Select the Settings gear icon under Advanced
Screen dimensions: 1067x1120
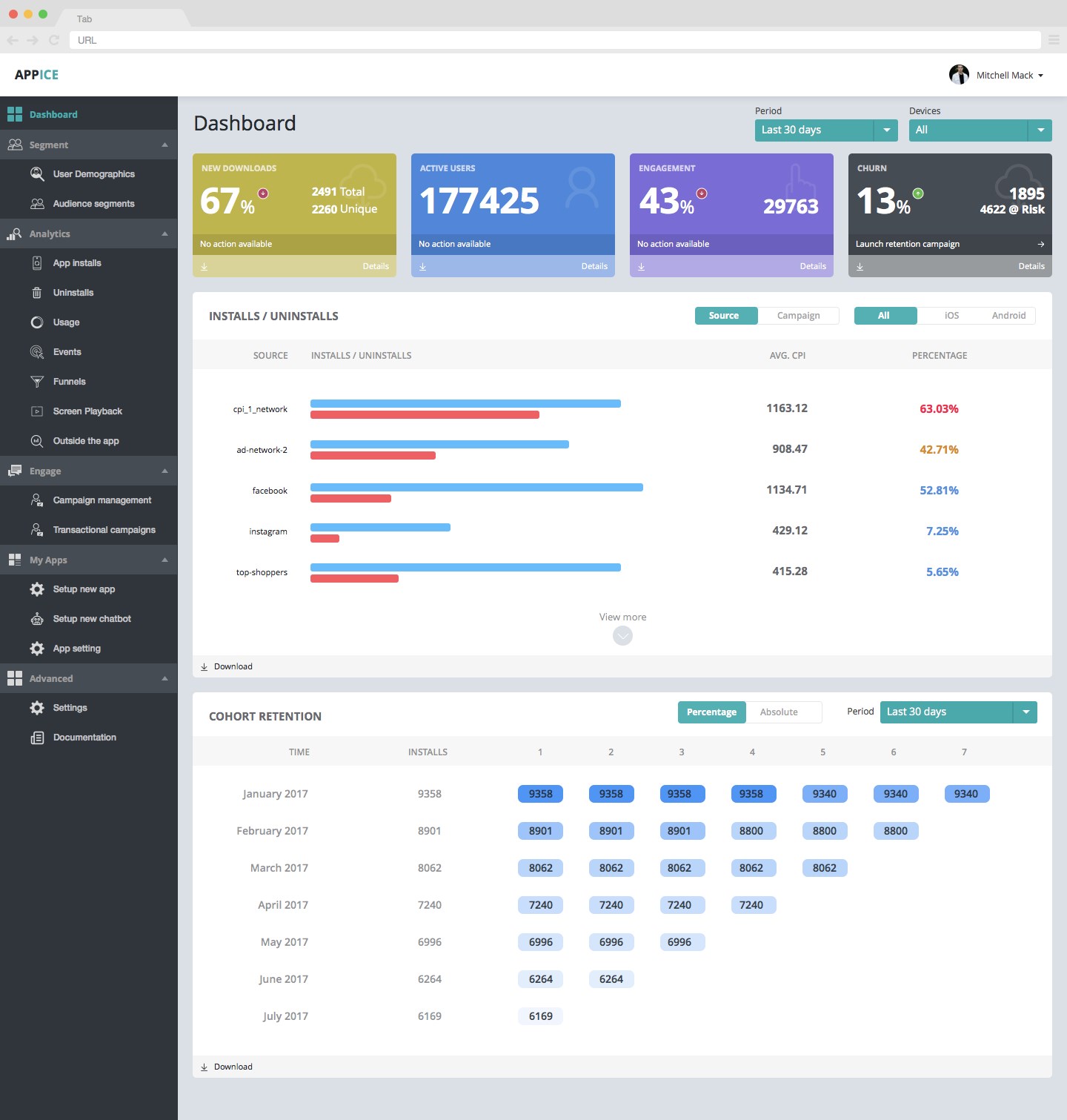tap(37, 708)
